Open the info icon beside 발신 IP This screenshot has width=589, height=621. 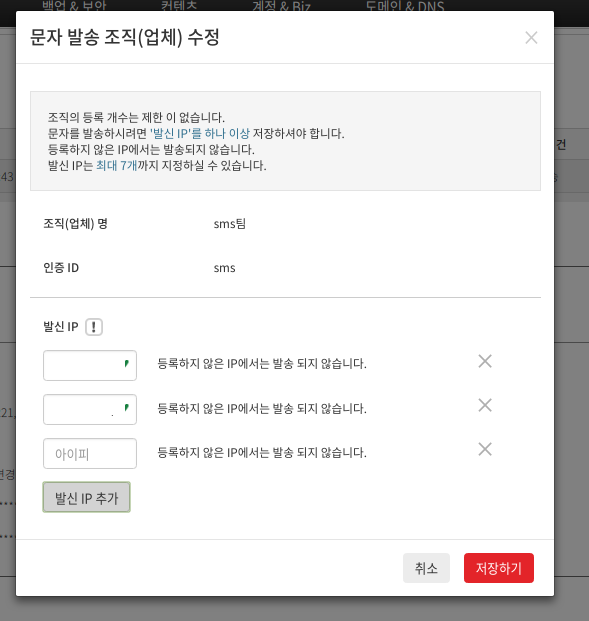coord(94,327)
